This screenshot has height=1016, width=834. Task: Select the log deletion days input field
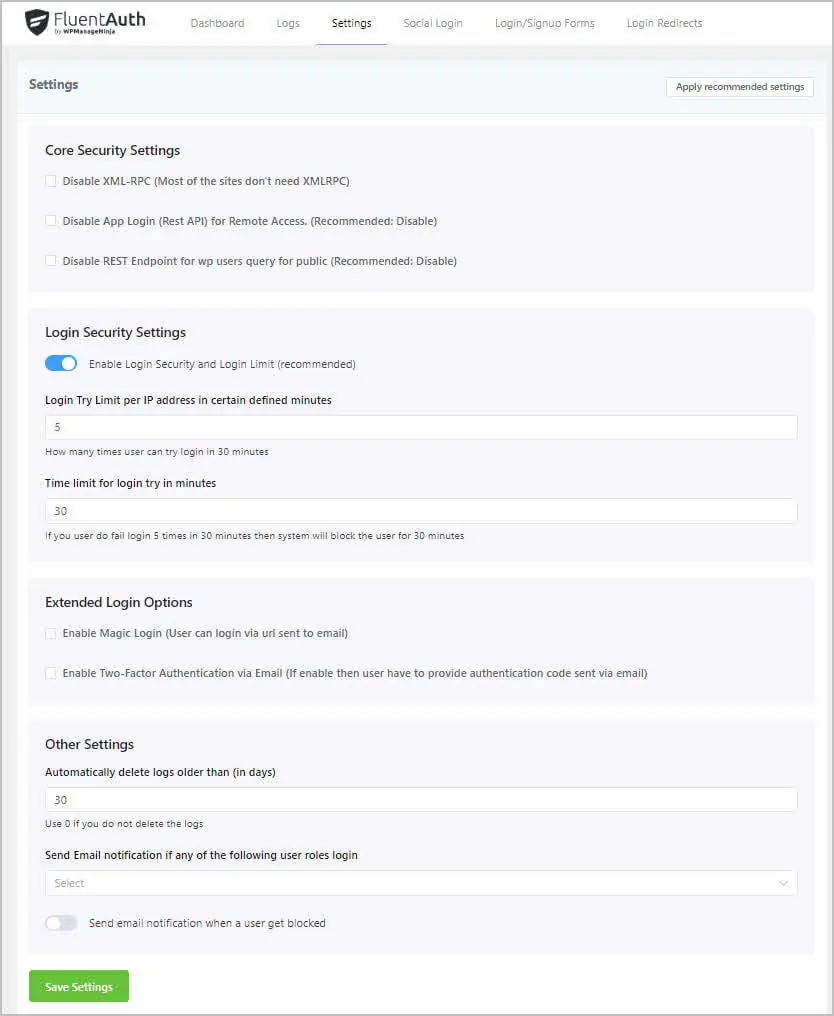420,799
